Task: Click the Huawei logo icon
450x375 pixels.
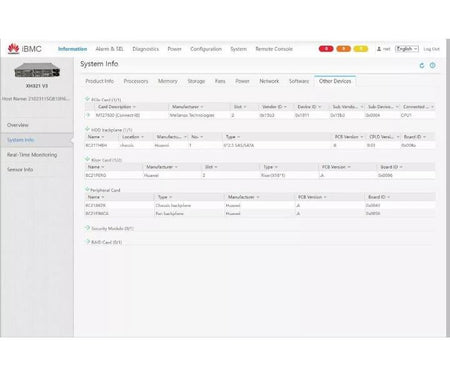Action: [x=13, y=49]
